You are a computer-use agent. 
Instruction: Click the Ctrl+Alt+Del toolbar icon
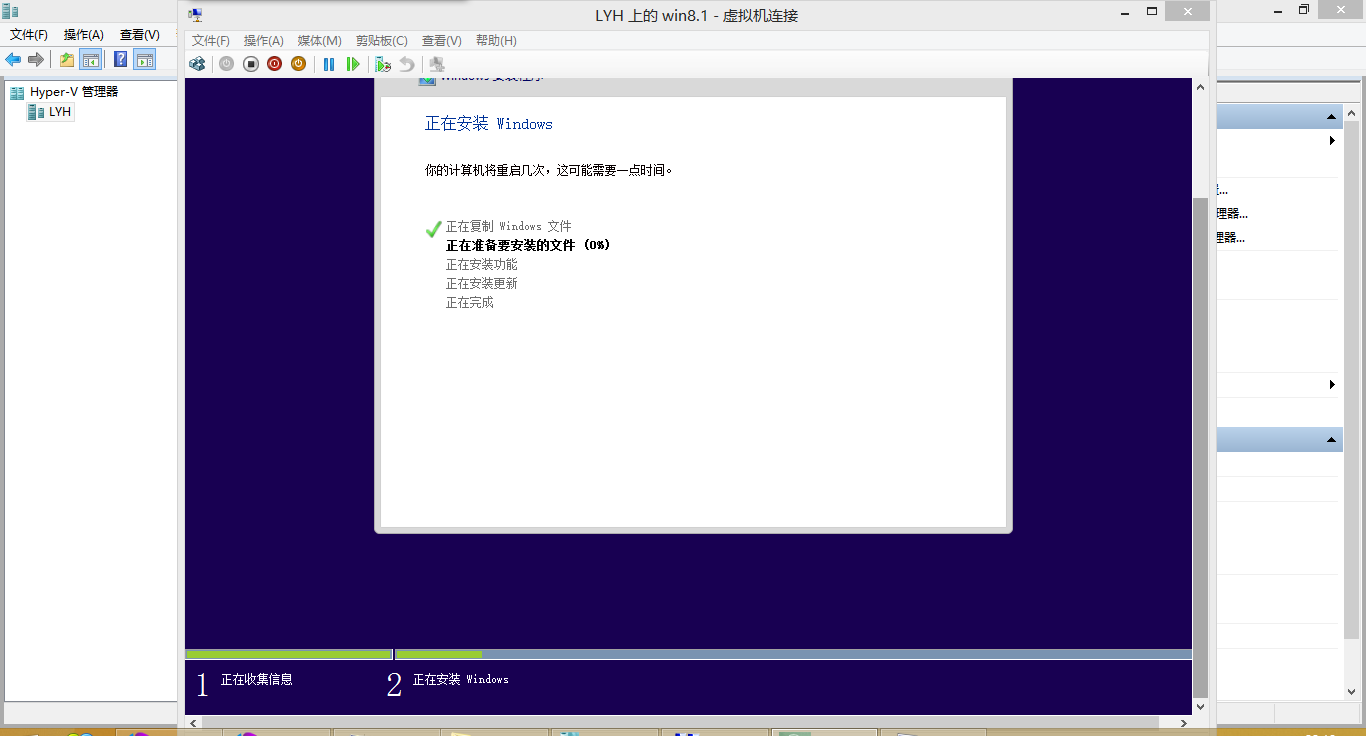coord(198,64)
